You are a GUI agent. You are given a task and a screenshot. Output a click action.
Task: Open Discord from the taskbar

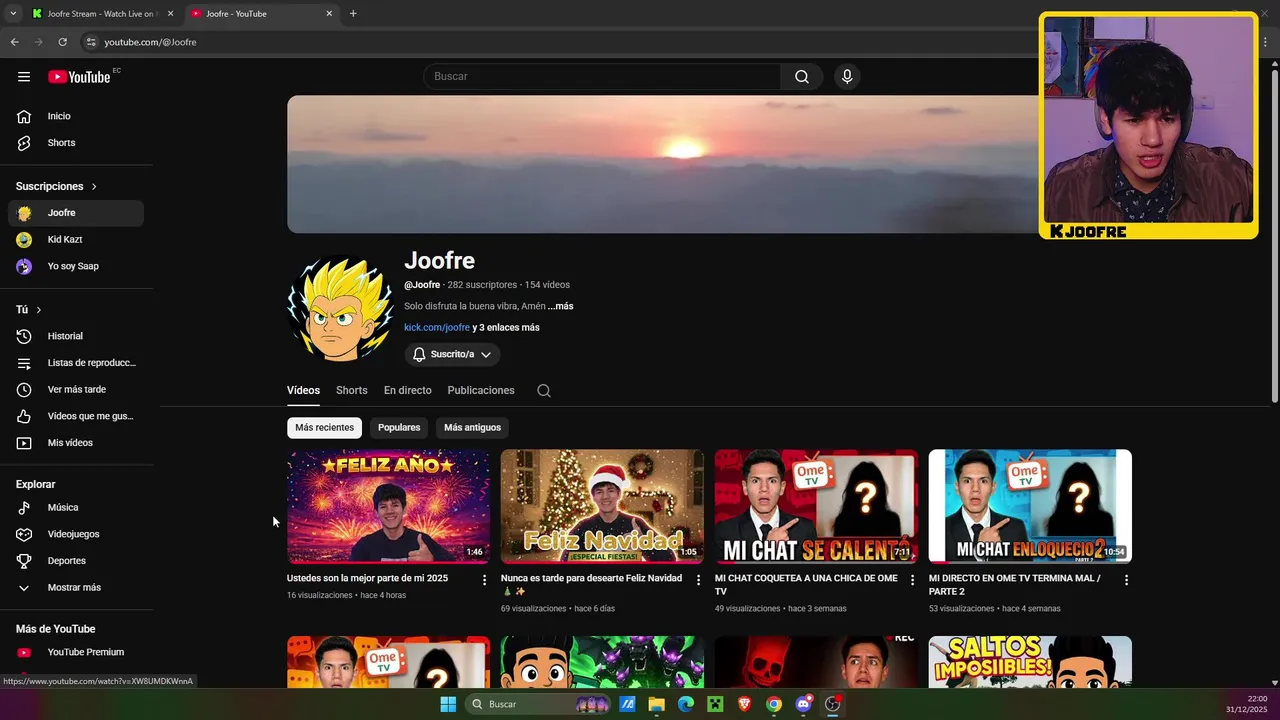point(803,704)
